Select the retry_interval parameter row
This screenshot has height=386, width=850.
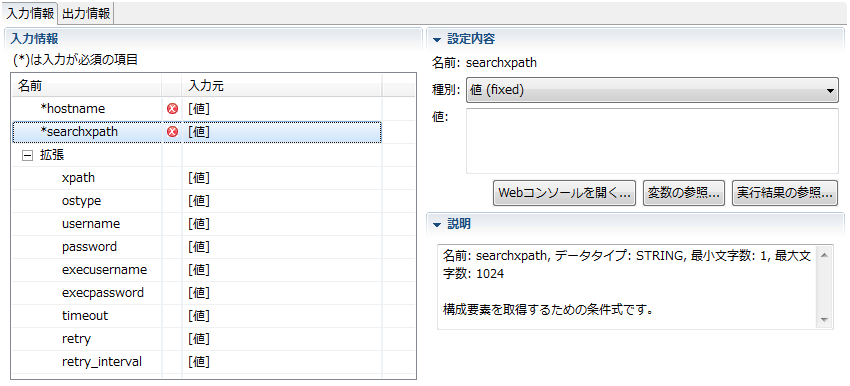click(x=196, y=362)
